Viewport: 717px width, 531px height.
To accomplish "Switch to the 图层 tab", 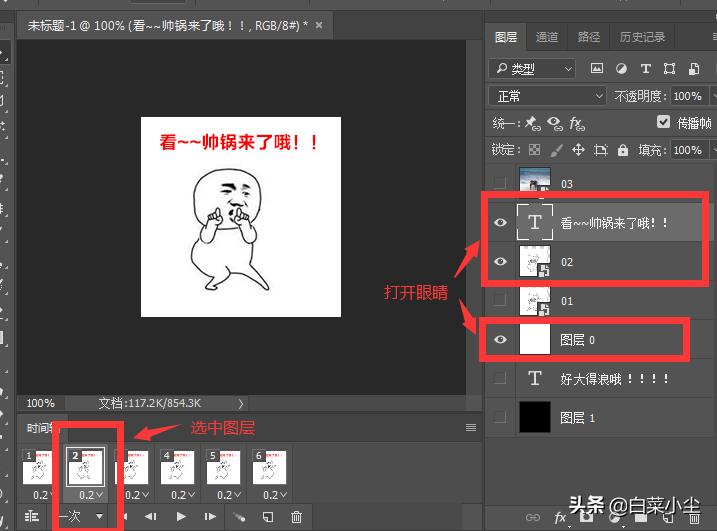I will (506, 37).
